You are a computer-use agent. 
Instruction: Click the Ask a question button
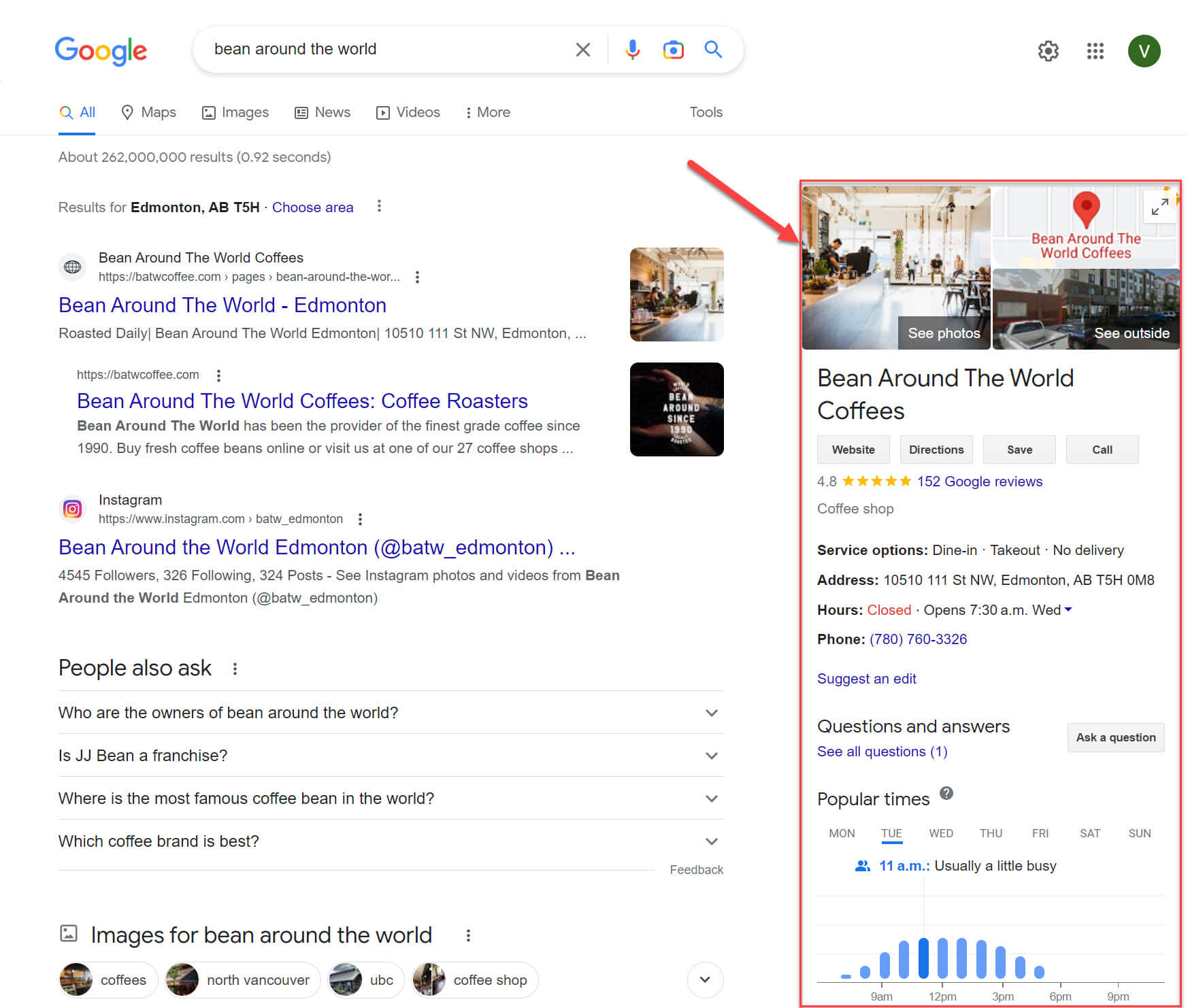tap(1116, 737)
